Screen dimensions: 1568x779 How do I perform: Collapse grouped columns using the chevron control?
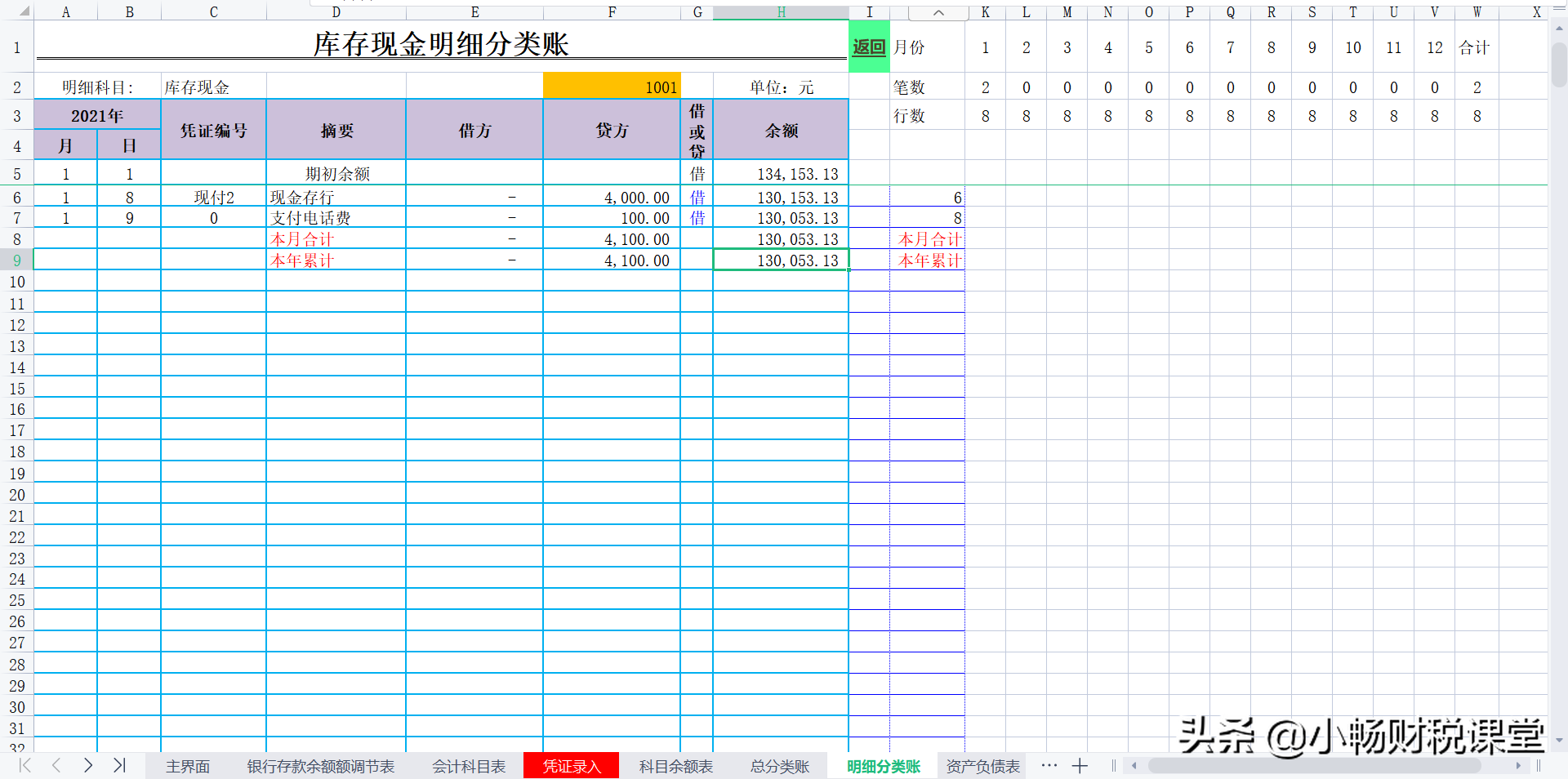click(938, 12)
